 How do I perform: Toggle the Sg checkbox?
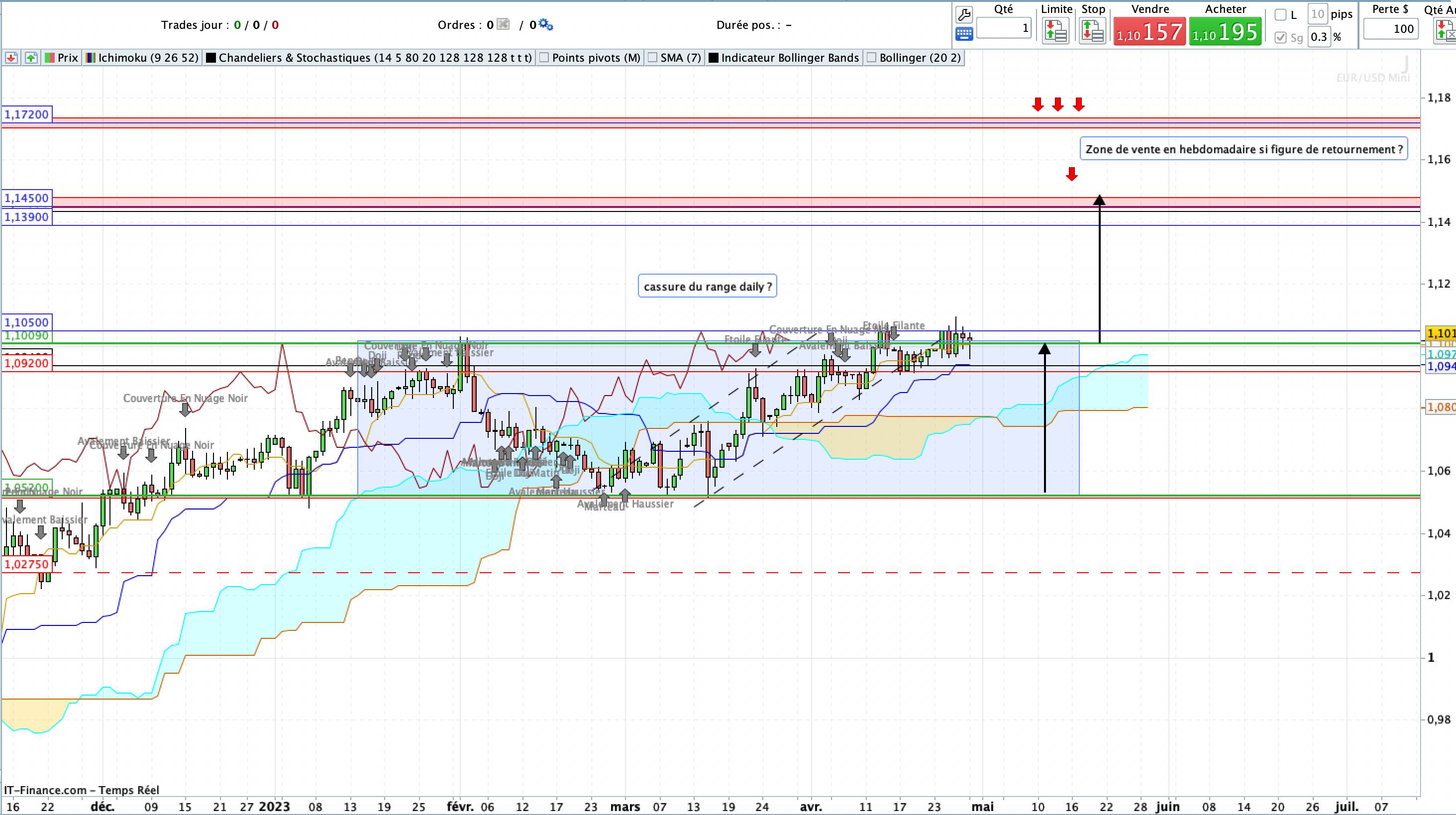tap(1281, 37)
